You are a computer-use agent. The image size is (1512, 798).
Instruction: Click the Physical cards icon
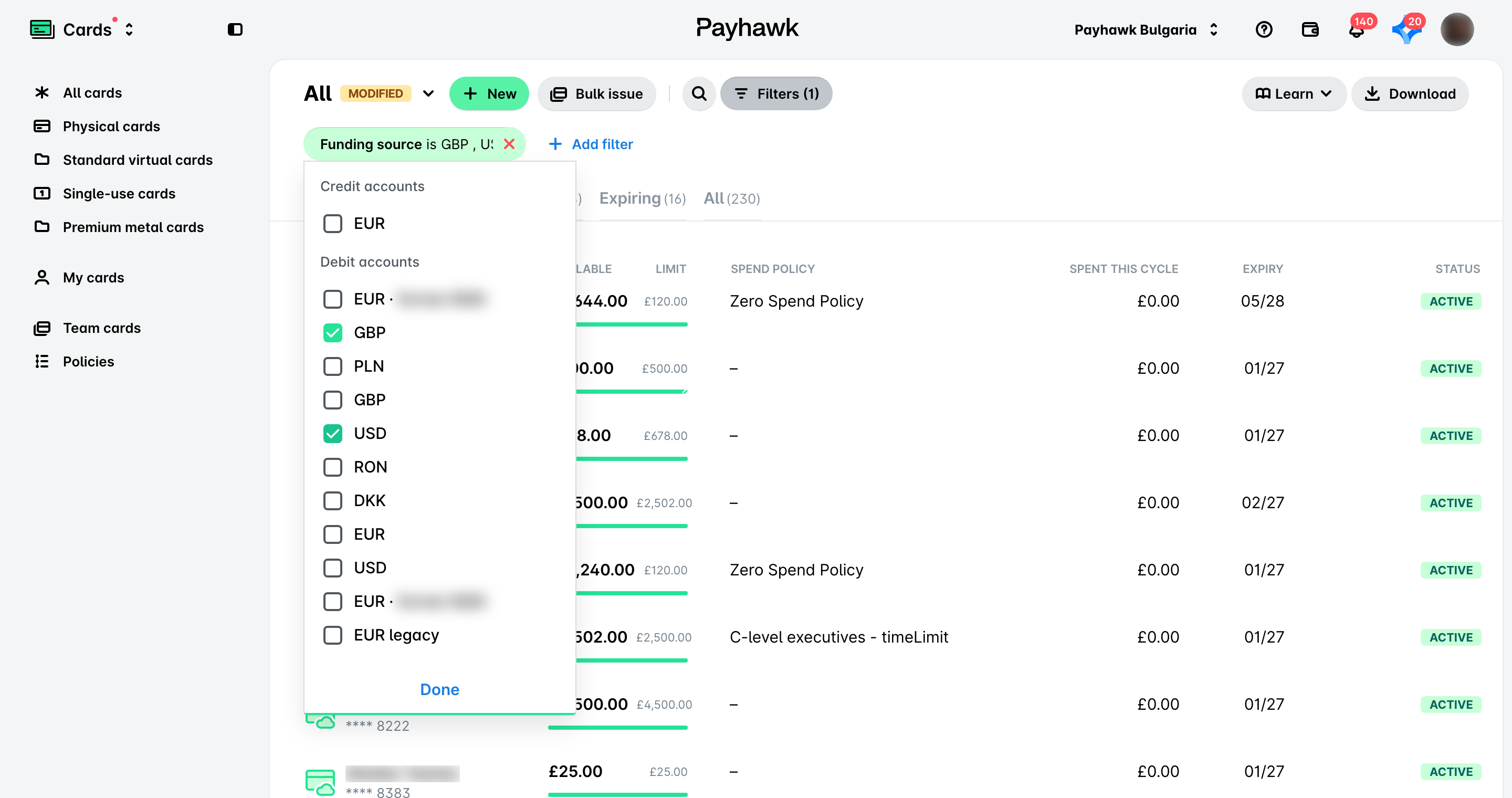tap(41, 126)
